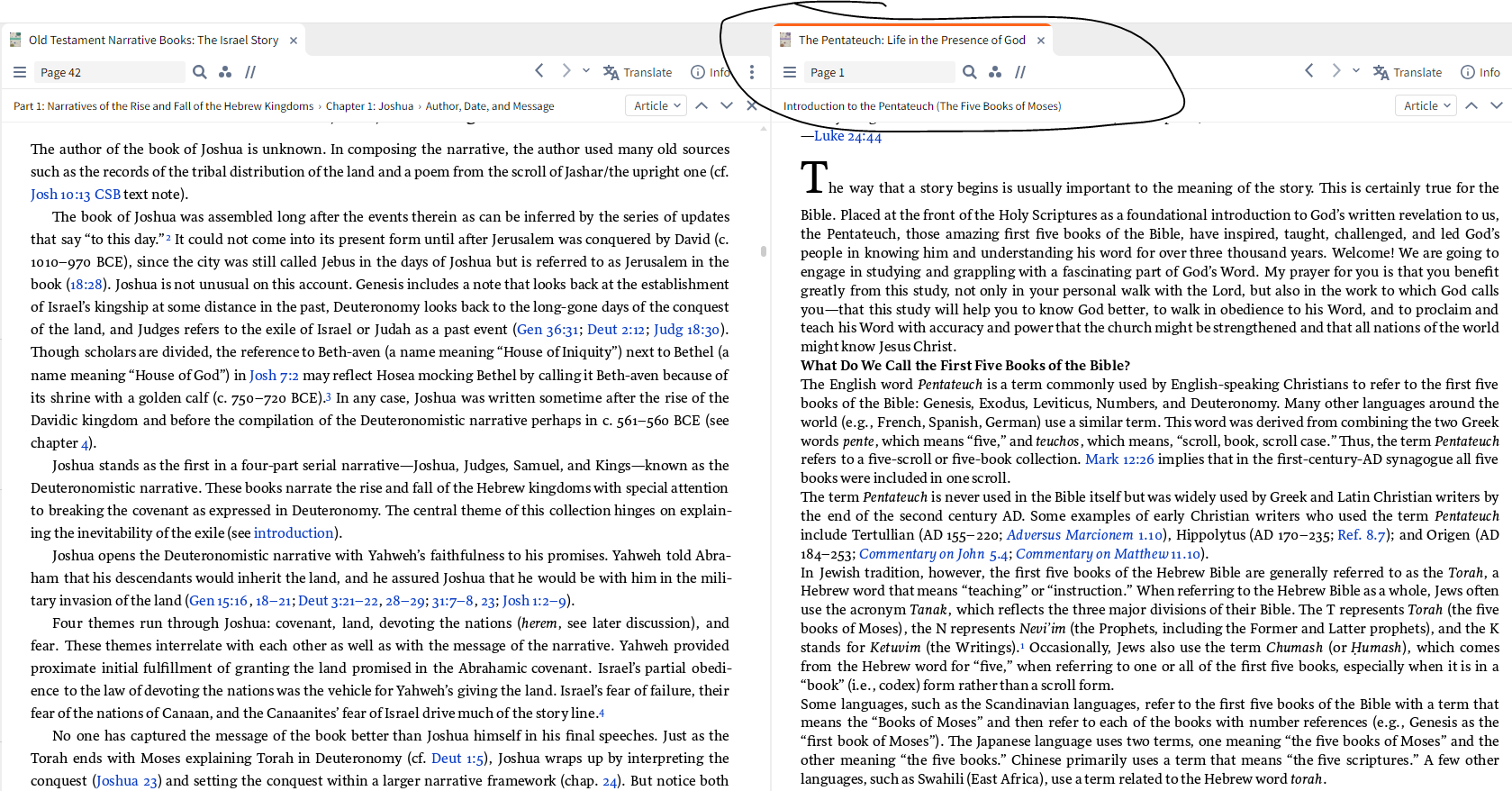The width and height of the screenshot is (1512, 791).
Task: Open the Deut 3:21–22 reference link
Action: (338, 601)
